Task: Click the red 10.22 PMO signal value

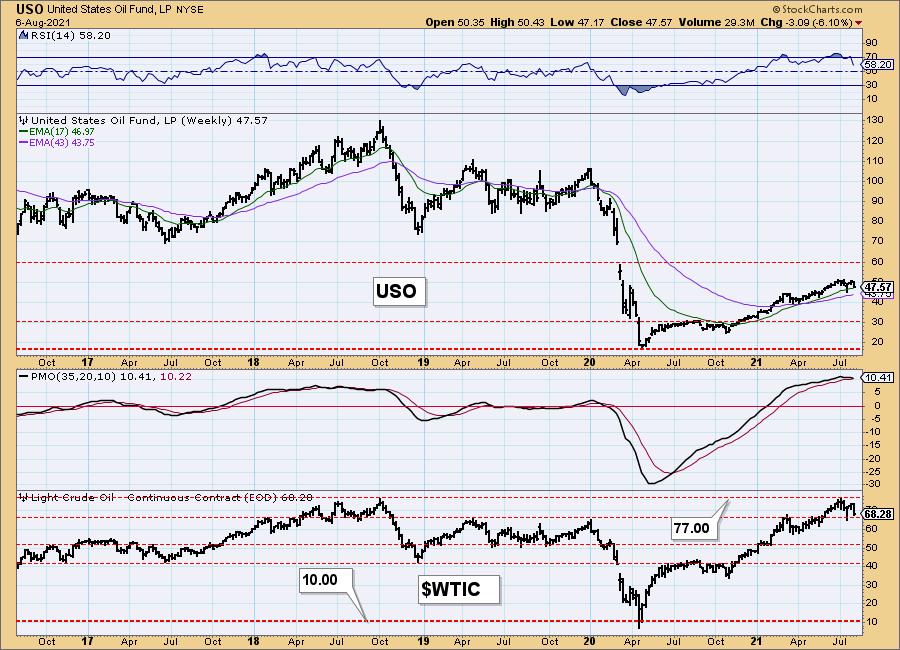Action: 176,377
